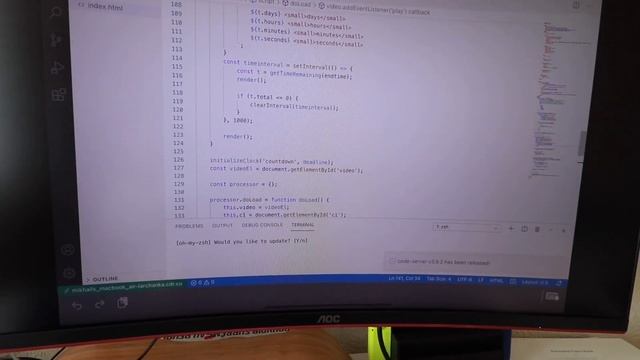Click line number 115 in the gutter
The height and width of the screenshot is (360, 640).
pyautogui.click(x=177, y=67)
